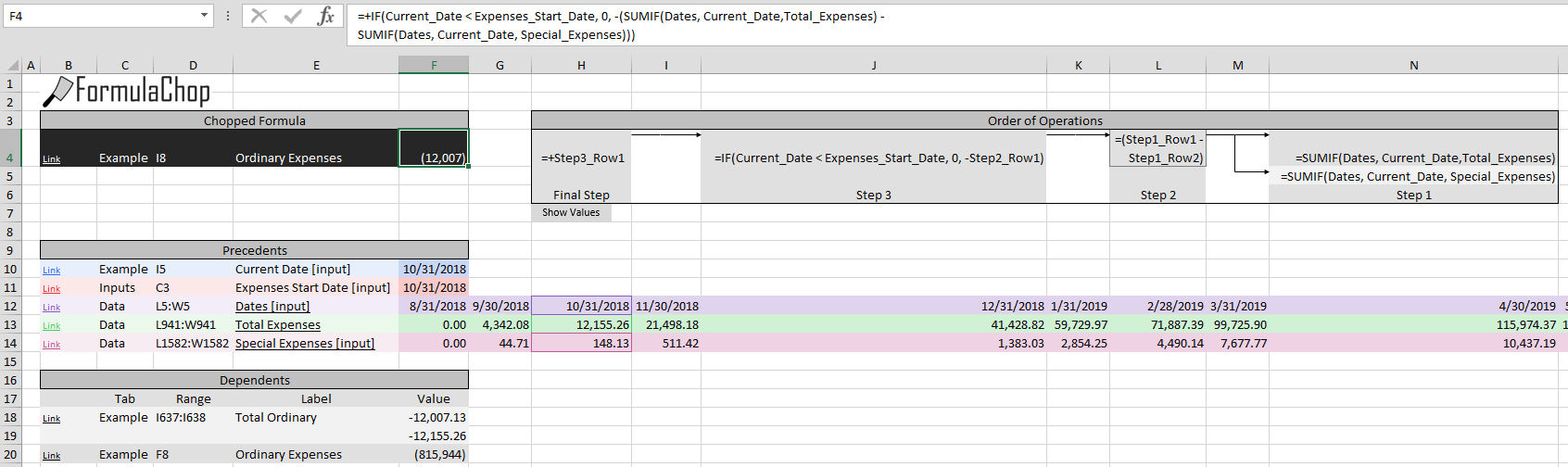Select the row 13 header

click(x=10, y=325)
